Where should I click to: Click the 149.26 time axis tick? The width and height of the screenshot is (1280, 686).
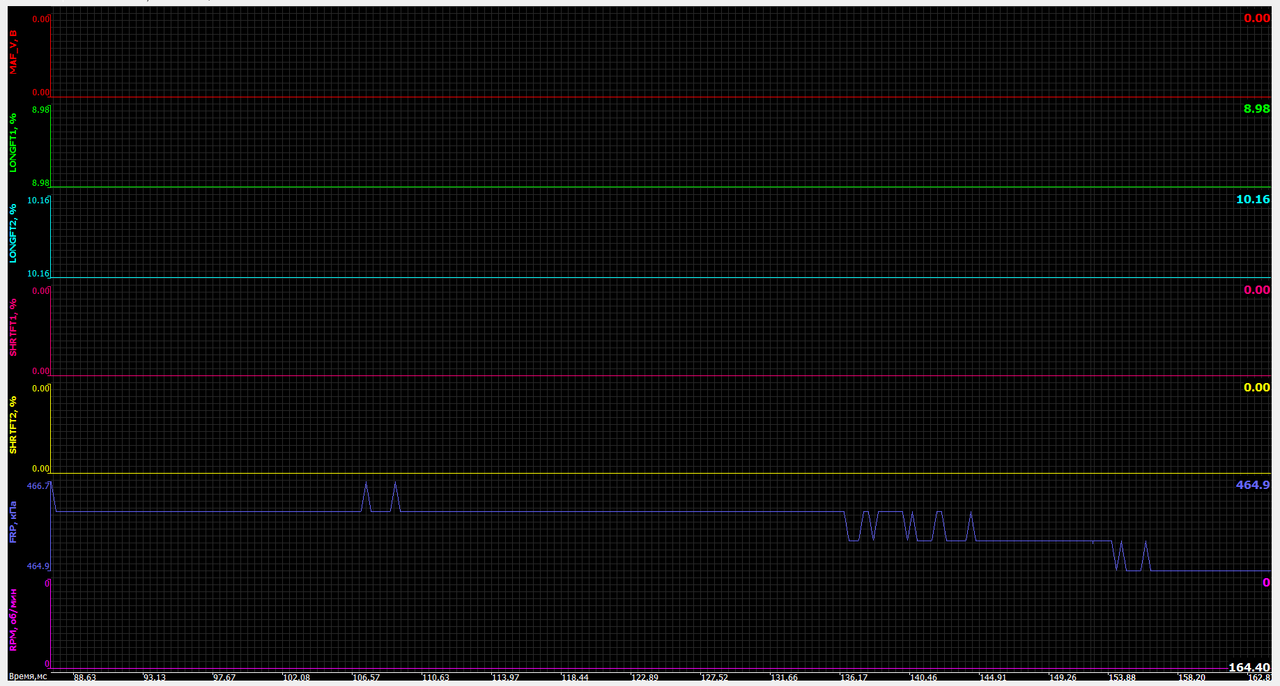1063,677
